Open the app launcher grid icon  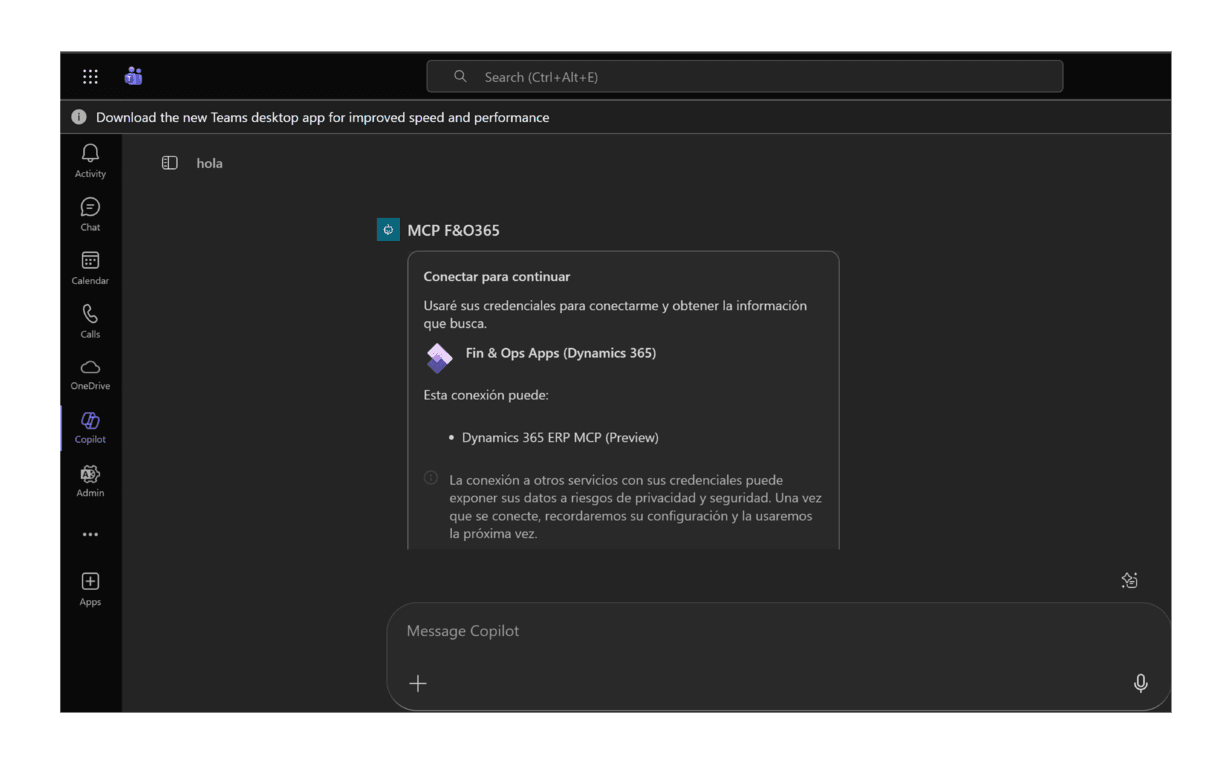pyautogui.click(x=90, y=77)
